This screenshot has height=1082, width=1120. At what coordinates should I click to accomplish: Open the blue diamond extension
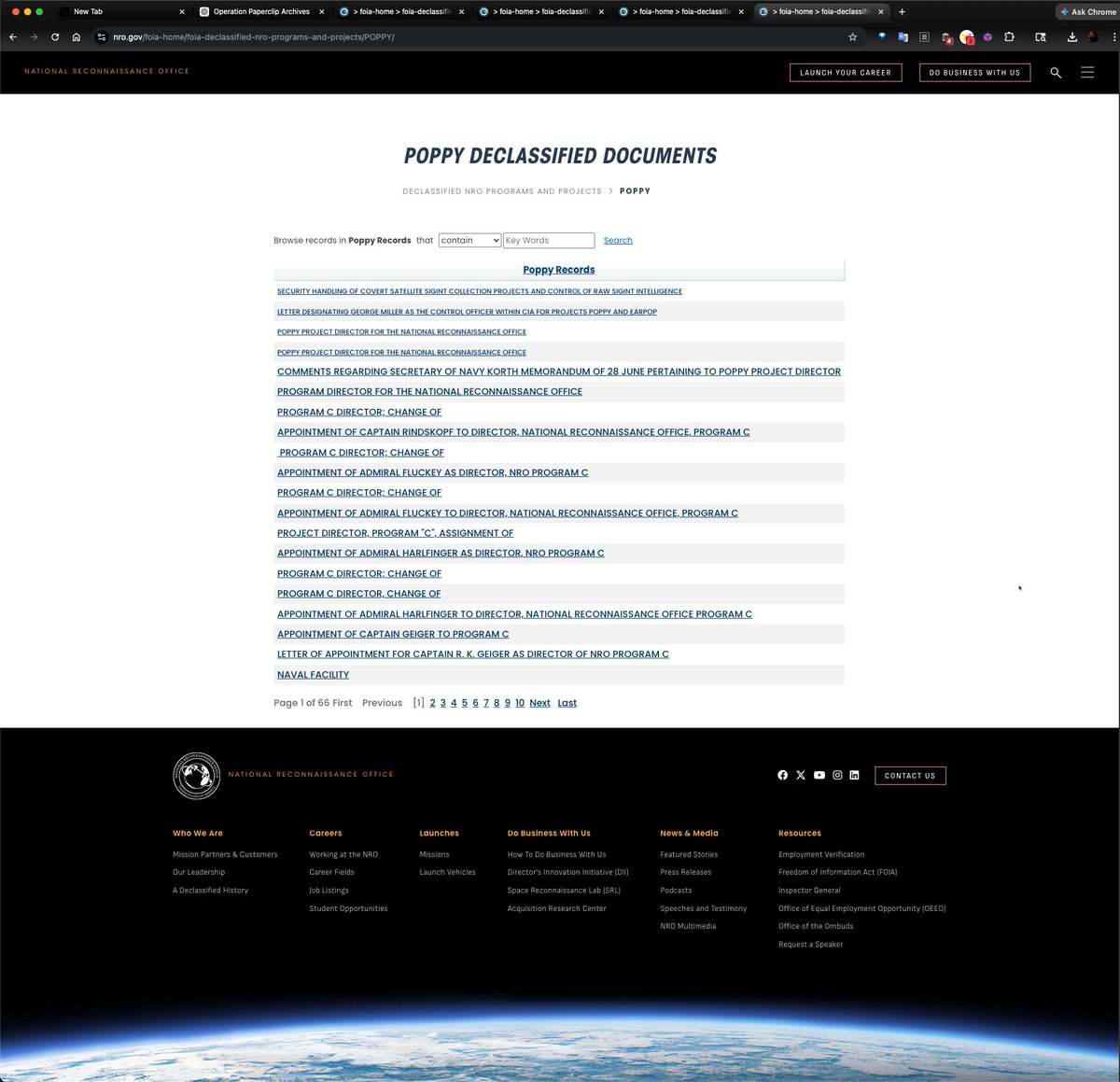pyautogui.click(x=882, y=37)
